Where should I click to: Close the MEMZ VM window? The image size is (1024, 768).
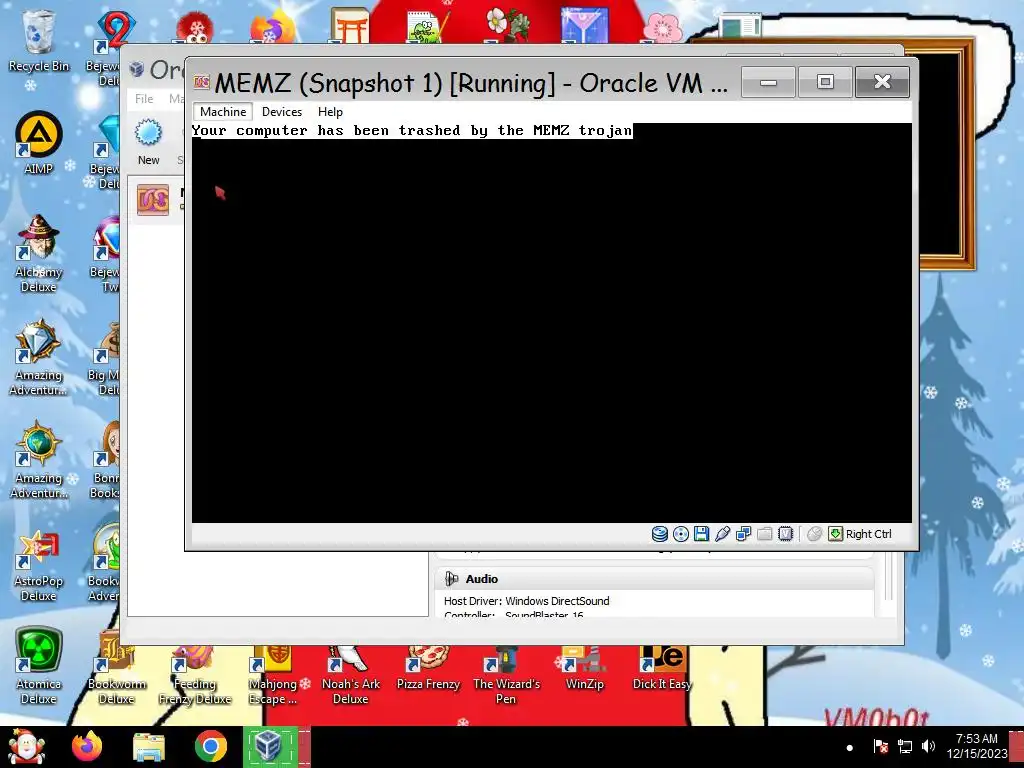point(882,82)
